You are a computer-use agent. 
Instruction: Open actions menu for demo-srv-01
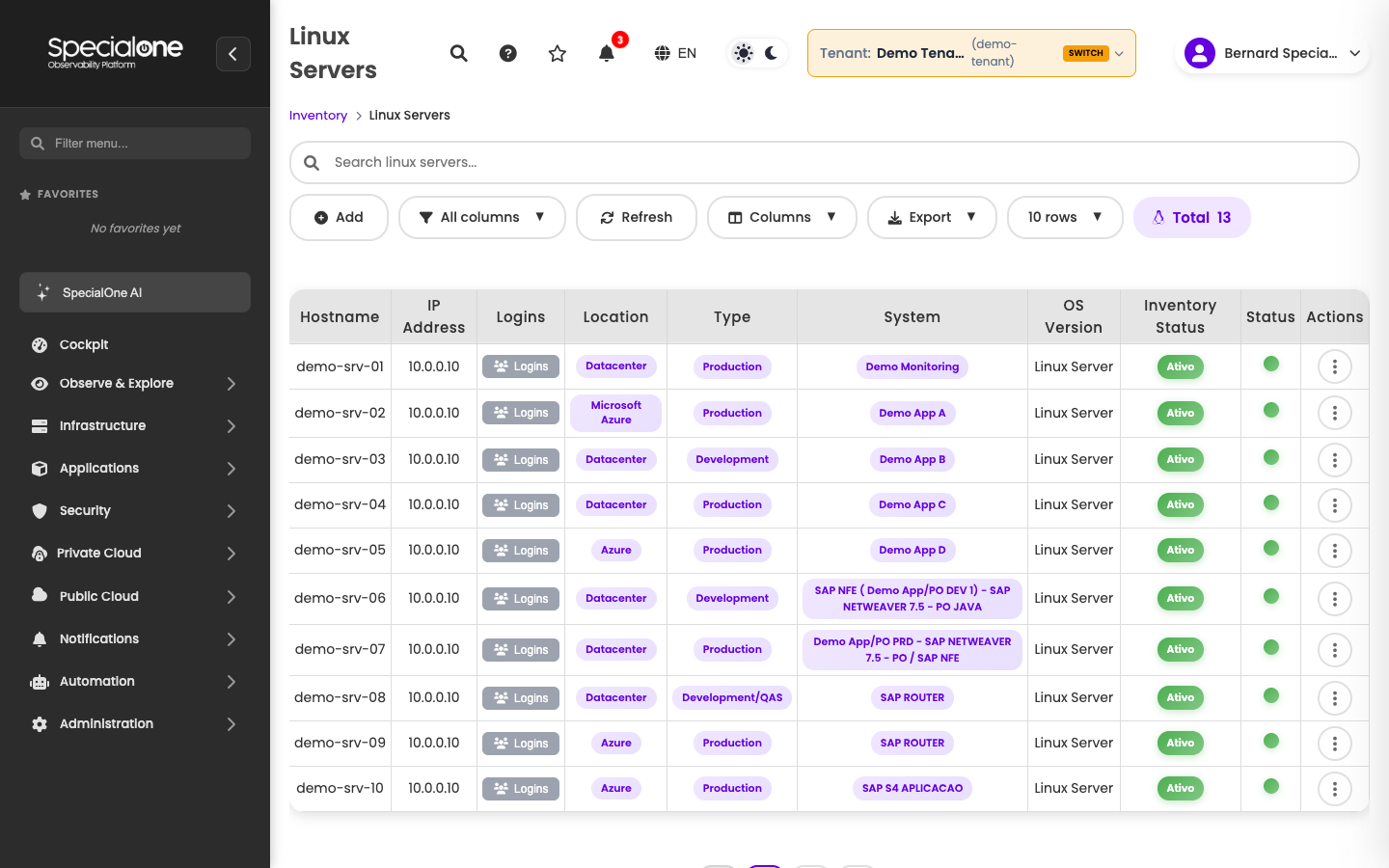pos(1335,366)
